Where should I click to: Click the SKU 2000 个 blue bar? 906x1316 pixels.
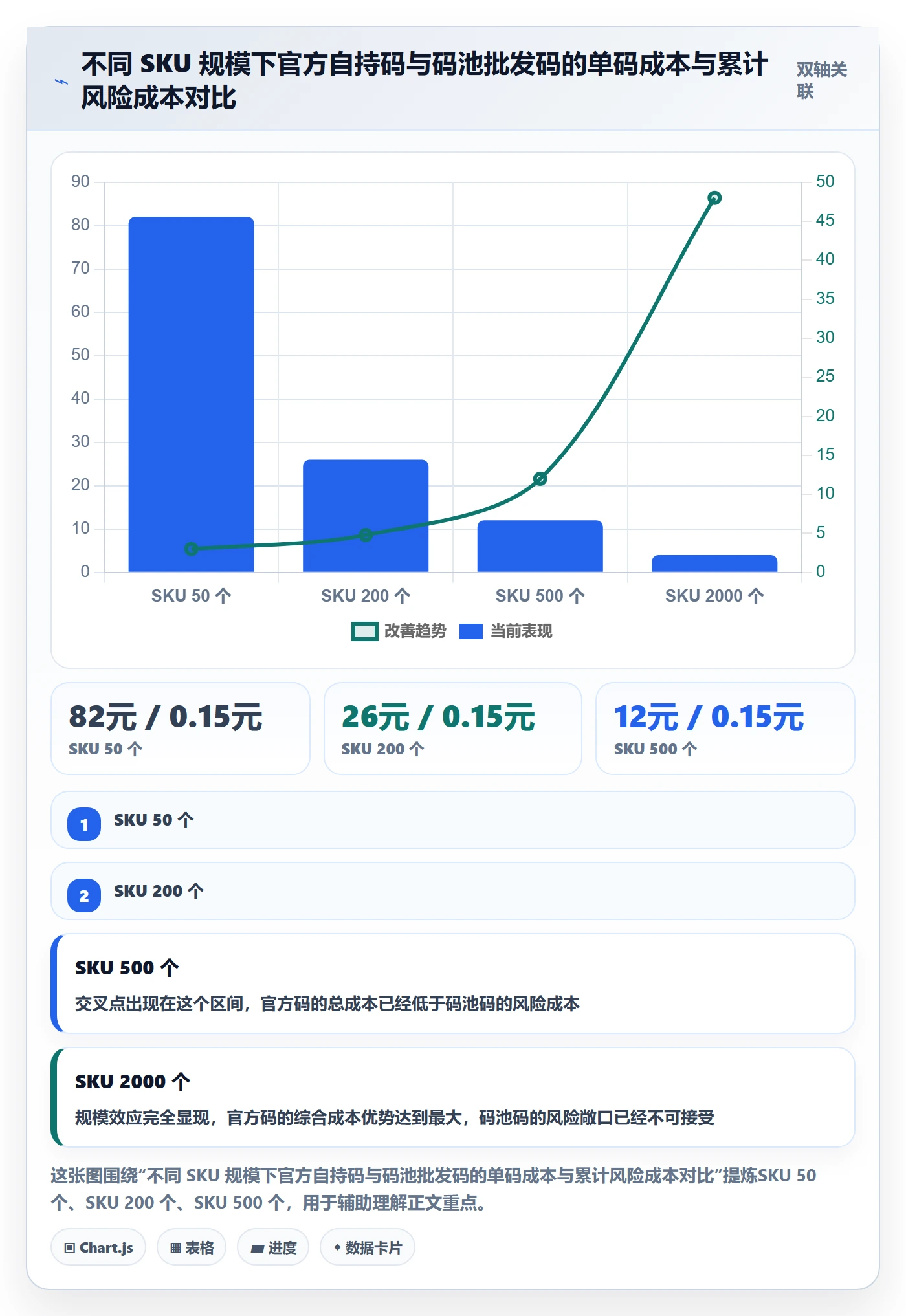tap(714, 564)
